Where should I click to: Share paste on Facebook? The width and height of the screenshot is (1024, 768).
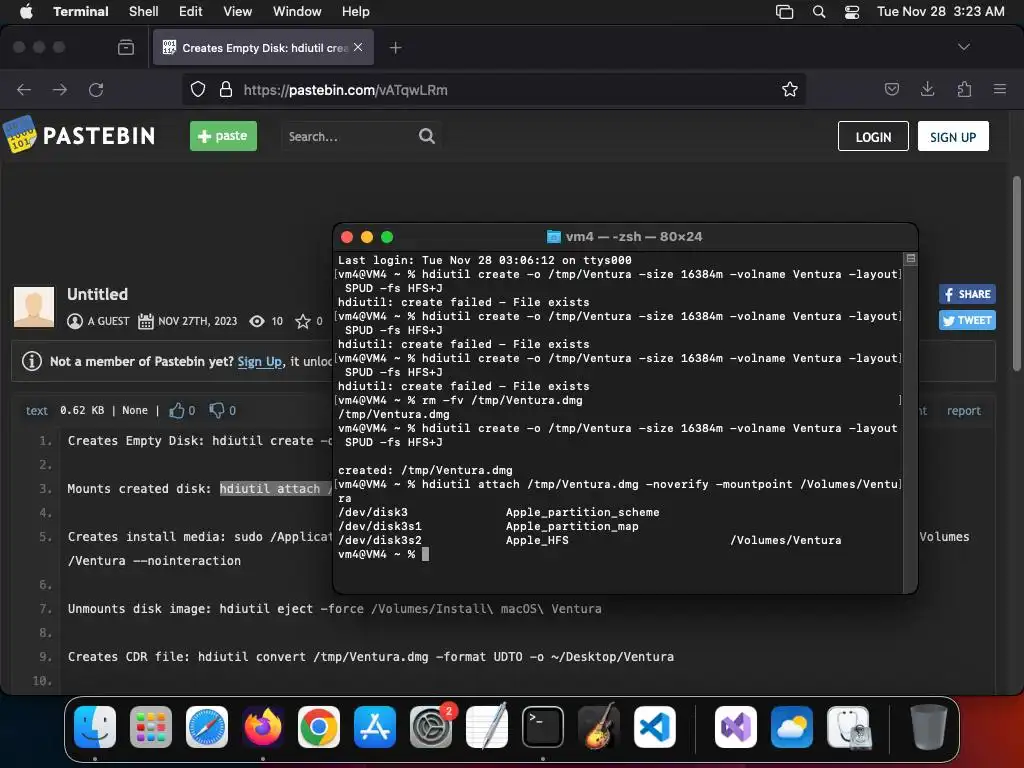(967, 294)
